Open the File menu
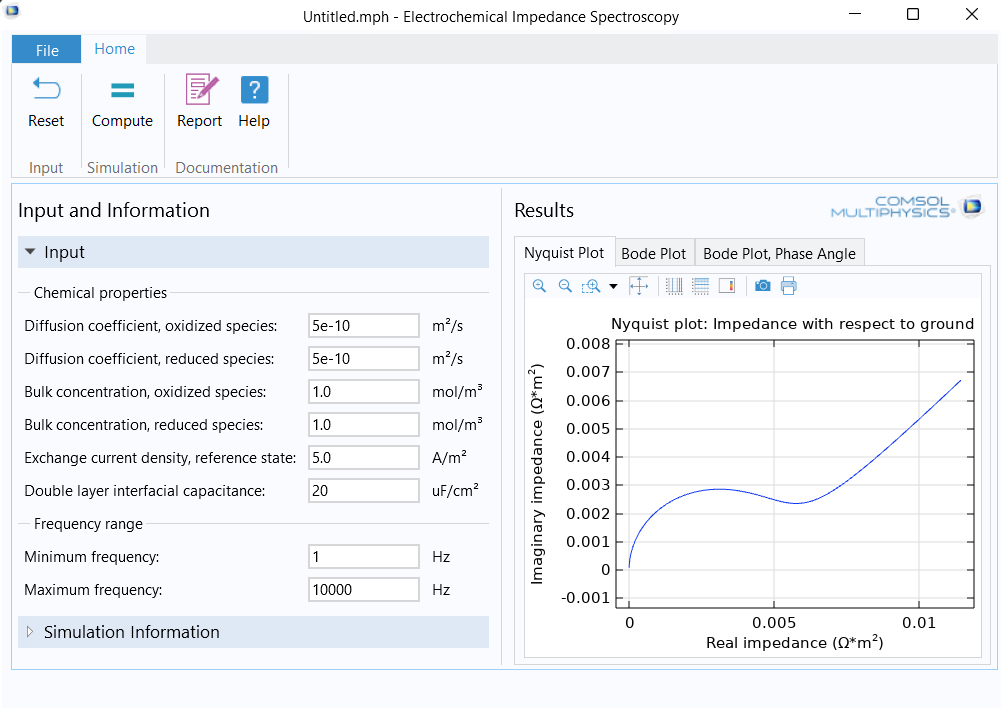1001x708 pixels. coord(47,50)
